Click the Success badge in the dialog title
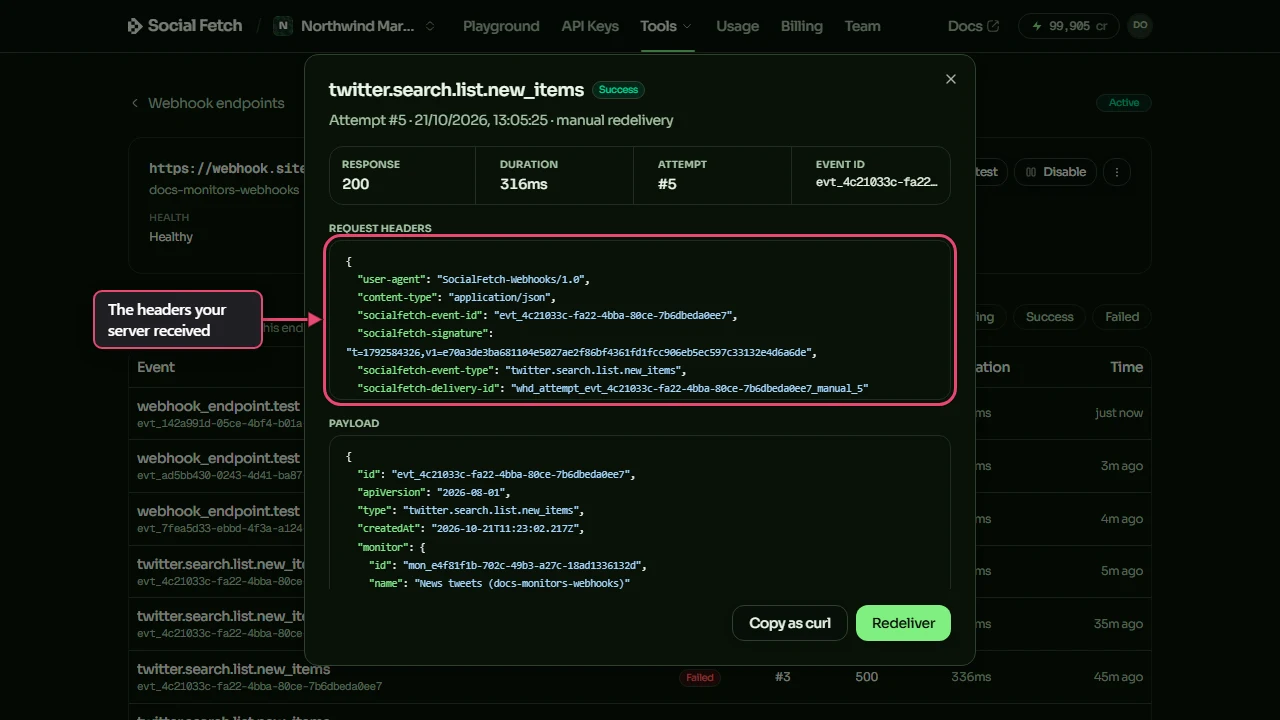This screenshot has width=1280, height=720. (x=618, y=90)
